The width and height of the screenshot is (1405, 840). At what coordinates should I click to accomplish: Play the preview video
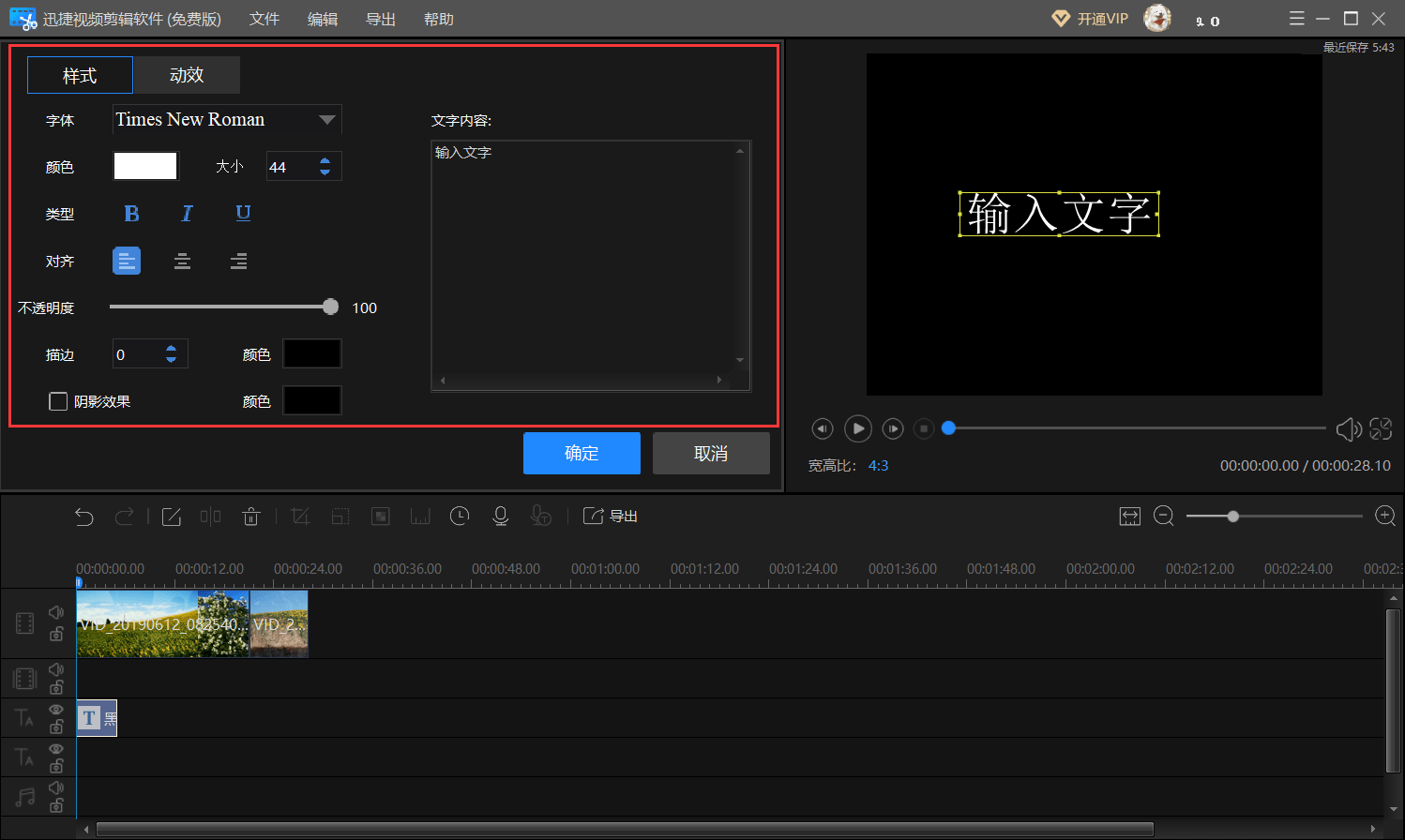[858, 428]
